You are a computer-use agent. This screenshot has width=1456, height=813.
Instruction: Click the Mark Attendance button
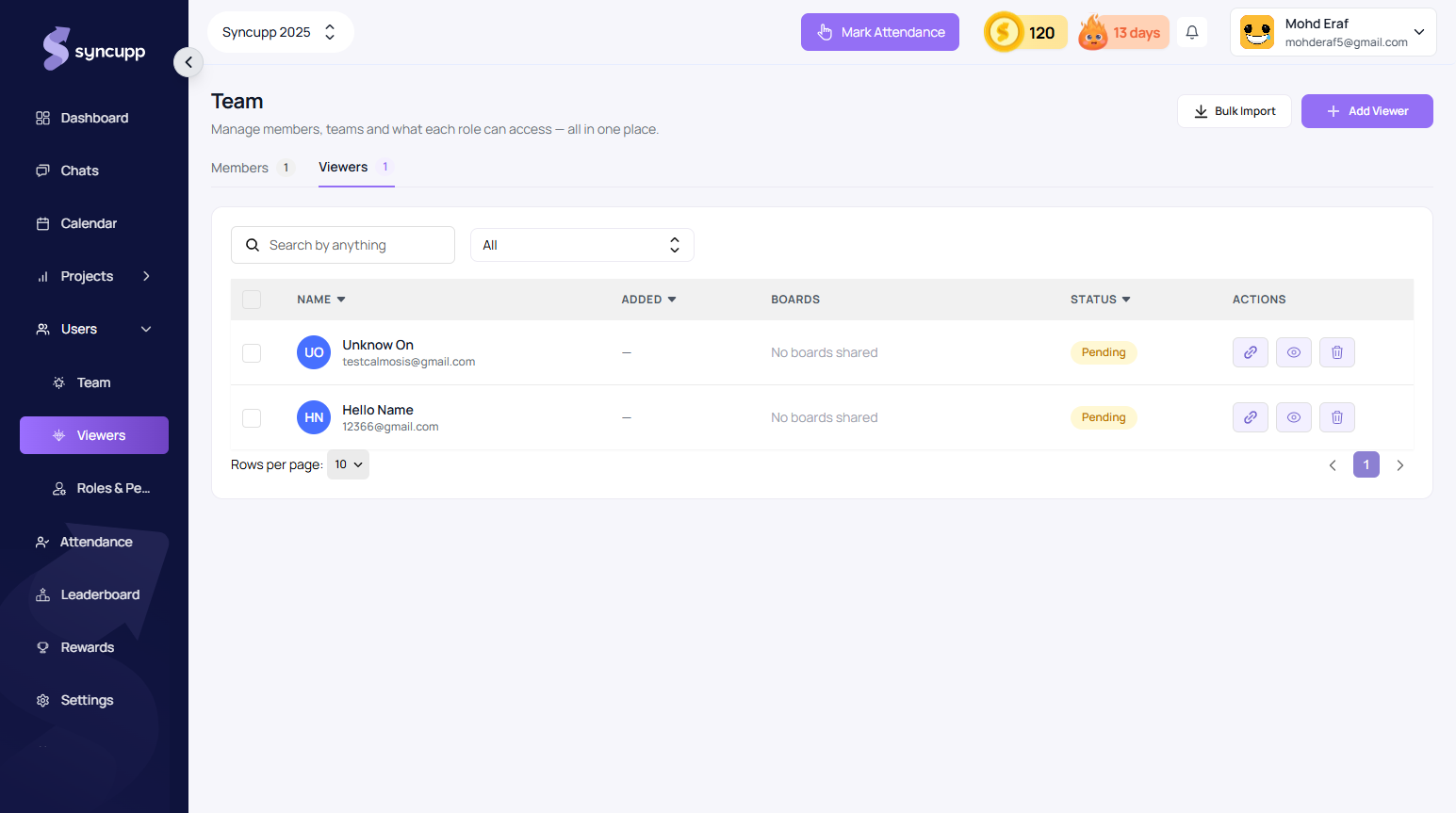[x=880, y=32]
